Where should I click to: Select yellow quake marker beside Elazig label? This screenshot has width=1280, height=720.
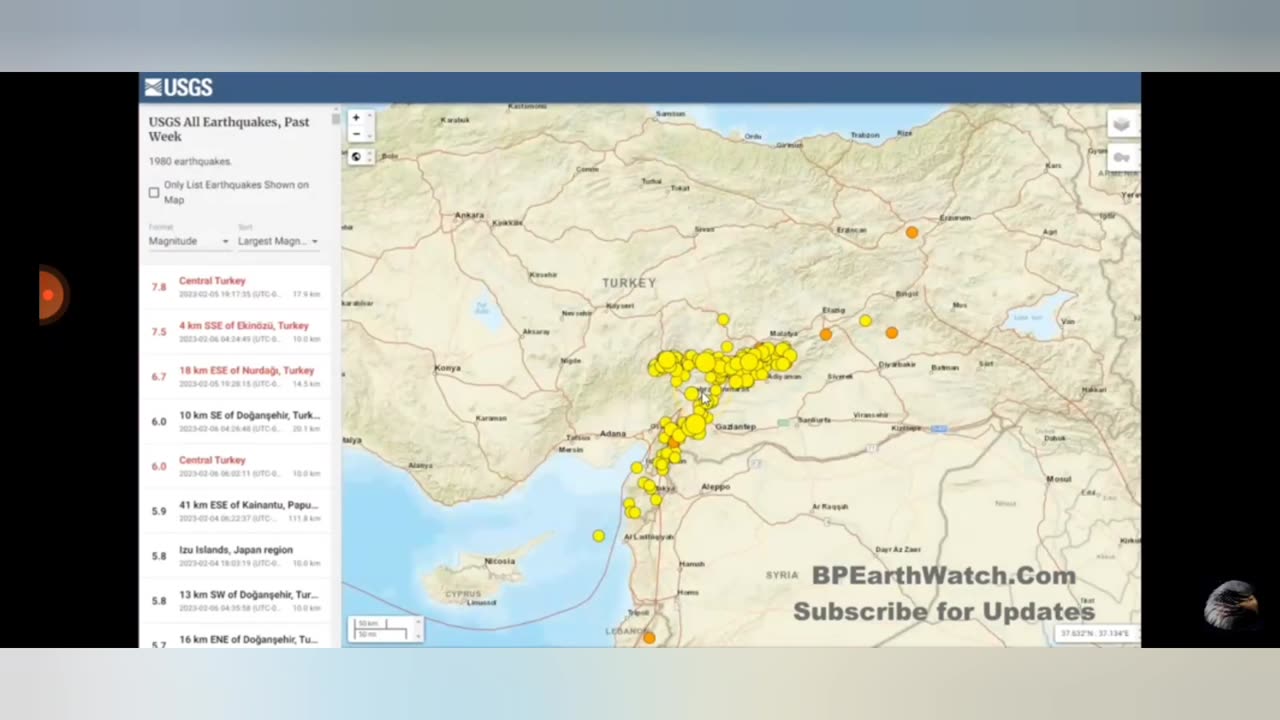pos(865,321)
